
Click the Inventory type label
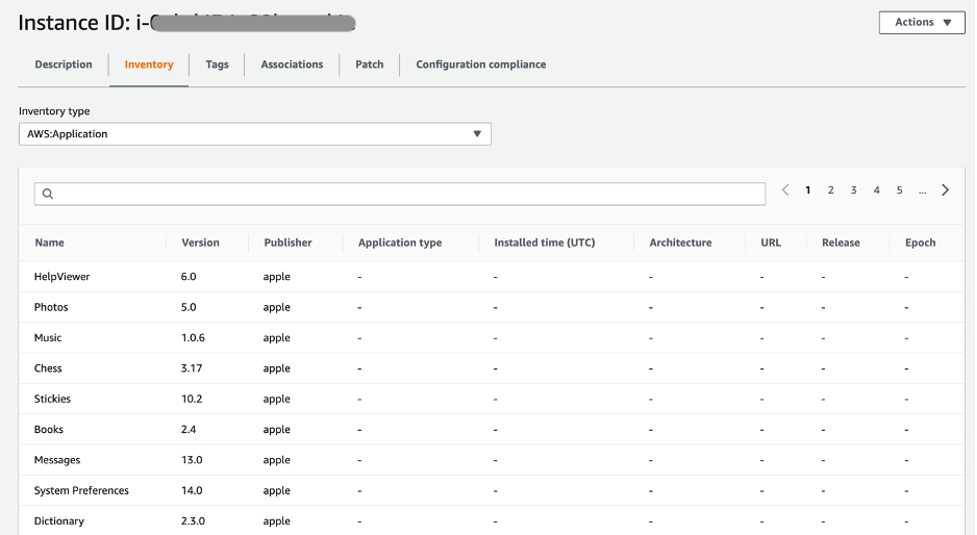click(x=54, y=111)
